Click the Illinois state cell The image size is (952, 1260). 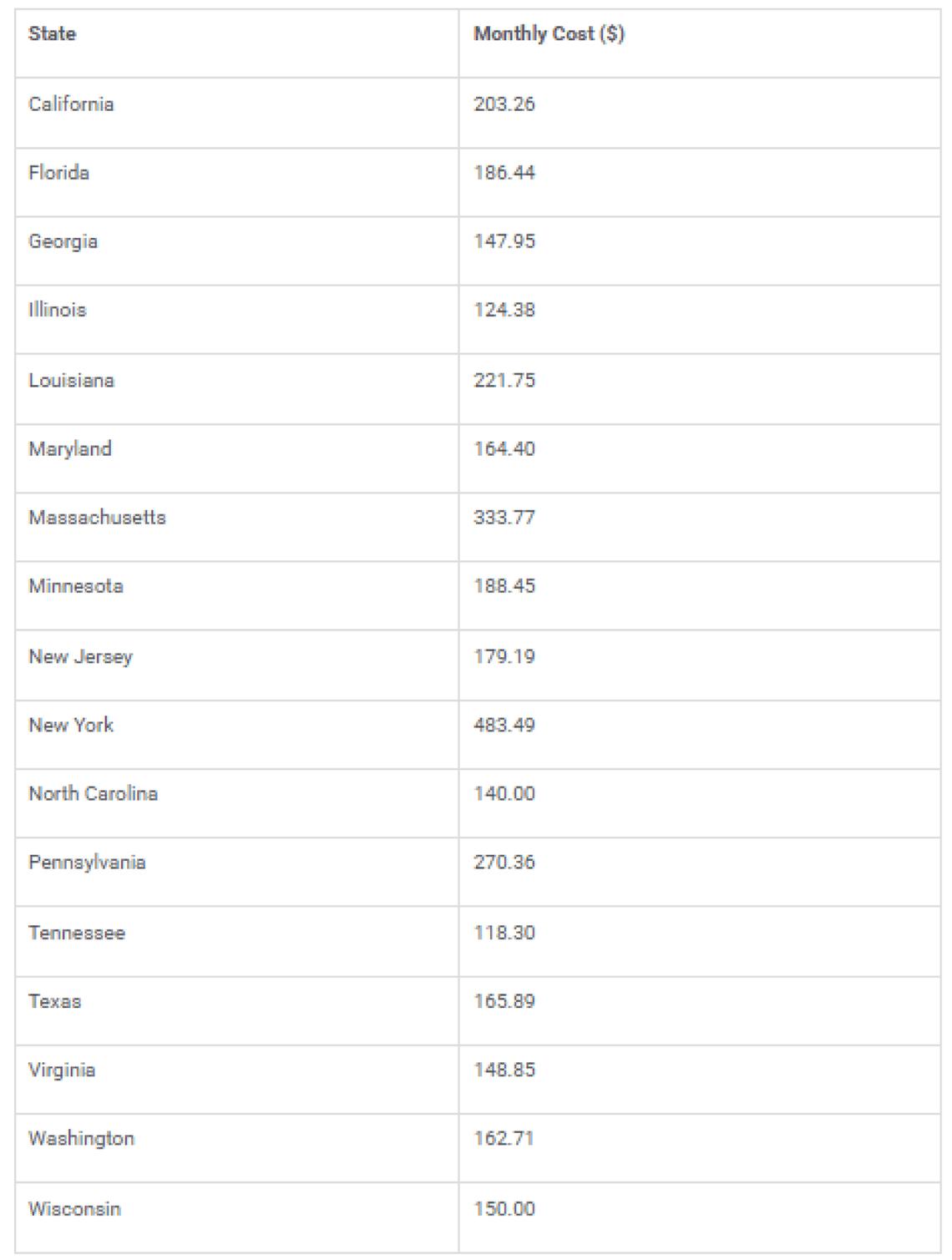coord(57,310)
